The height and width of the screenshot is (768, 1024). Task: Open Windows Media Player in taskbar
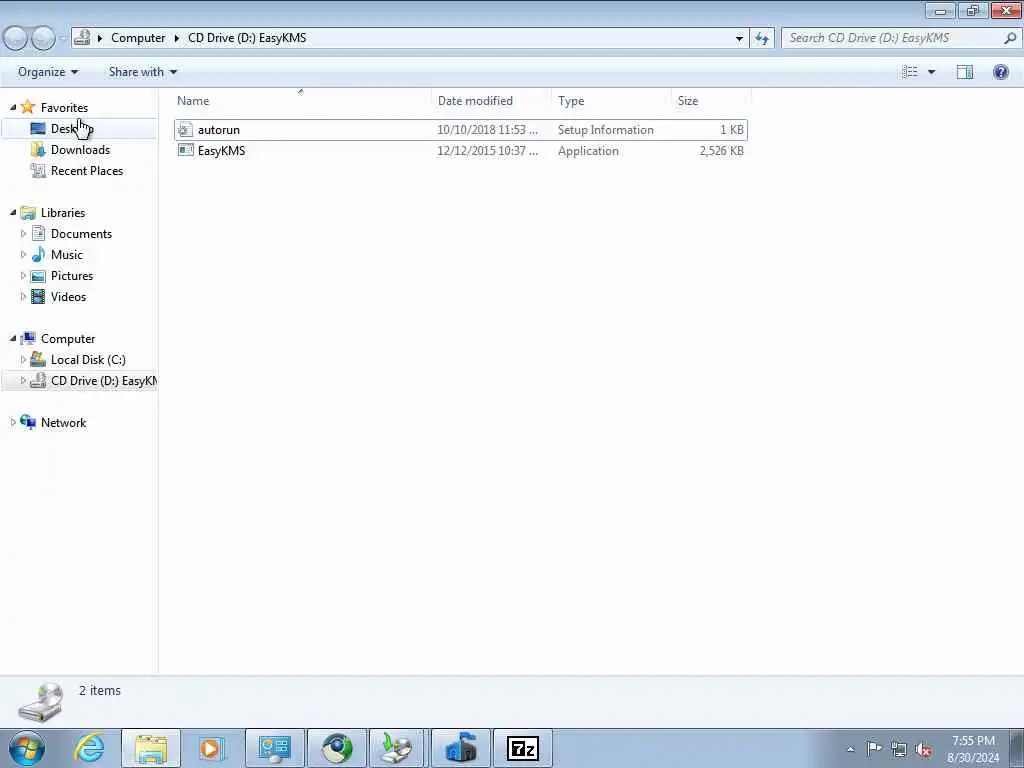(212, 748)
